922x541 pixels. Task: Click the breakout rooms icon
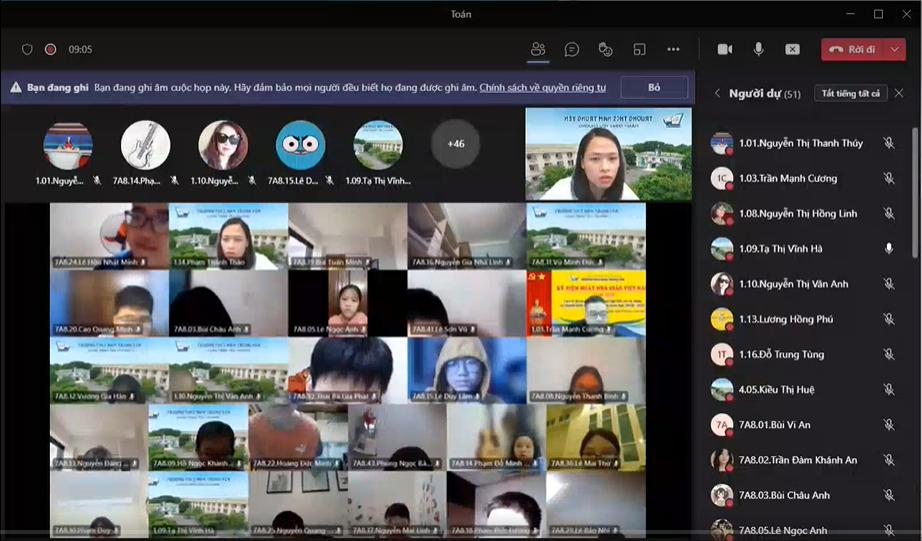[639, 49]
